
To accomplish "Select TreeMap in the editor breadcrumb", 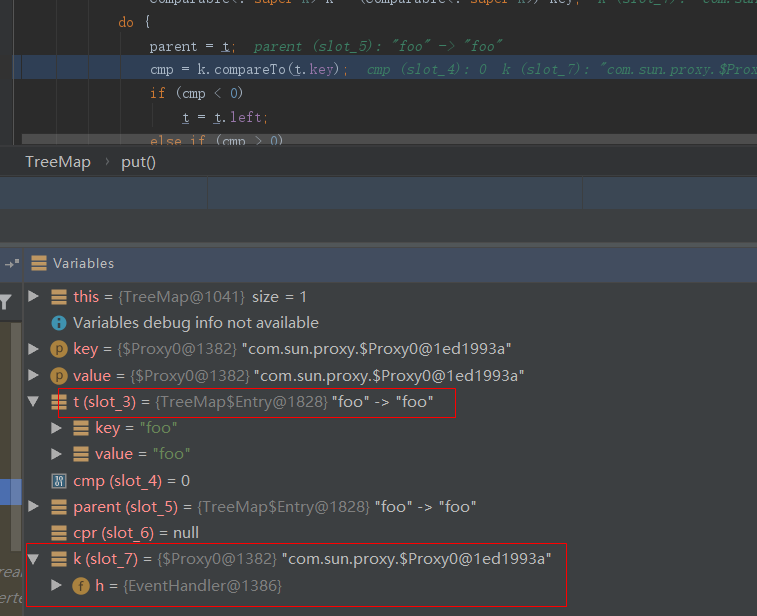I will (58, 162).
